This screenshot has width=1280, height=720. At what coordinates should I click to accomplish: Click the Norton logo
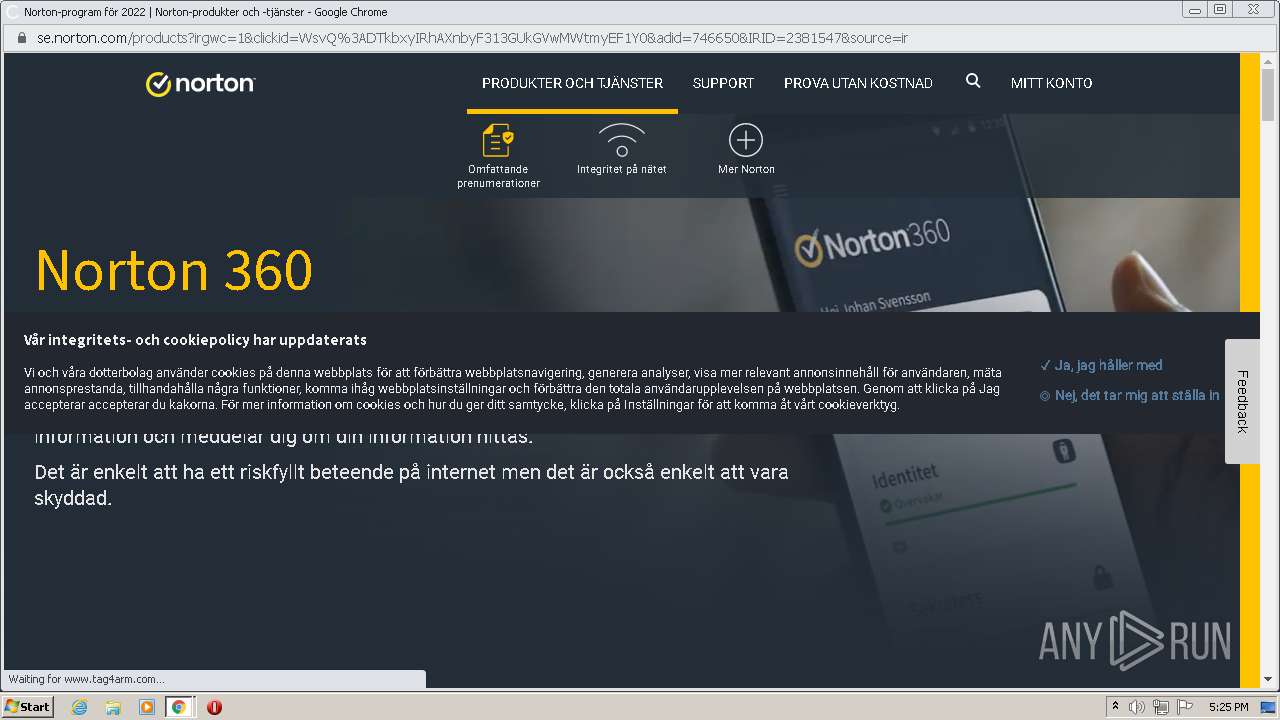200,84
